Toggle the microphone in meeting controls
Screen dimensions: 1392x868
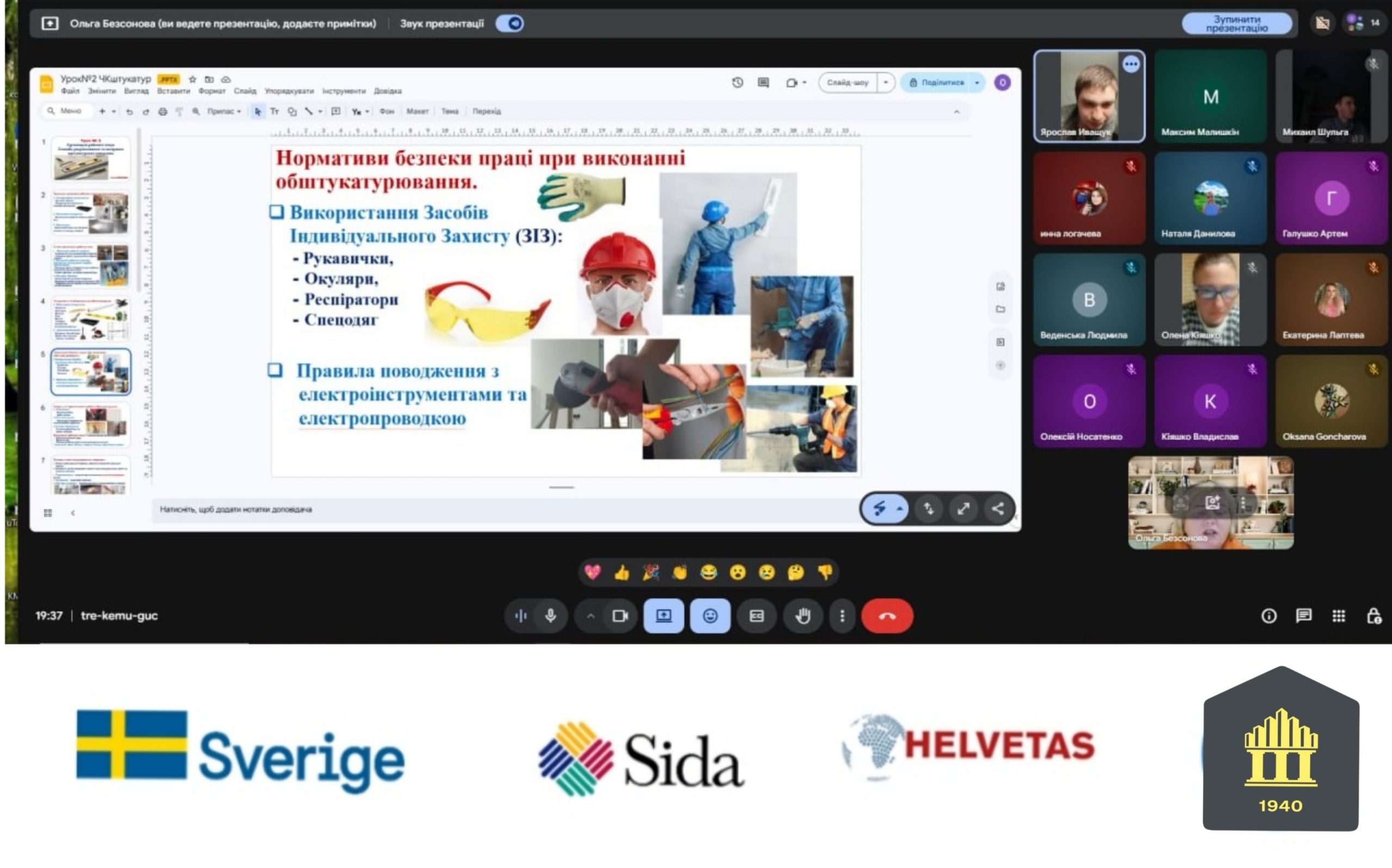click(550, 616)
